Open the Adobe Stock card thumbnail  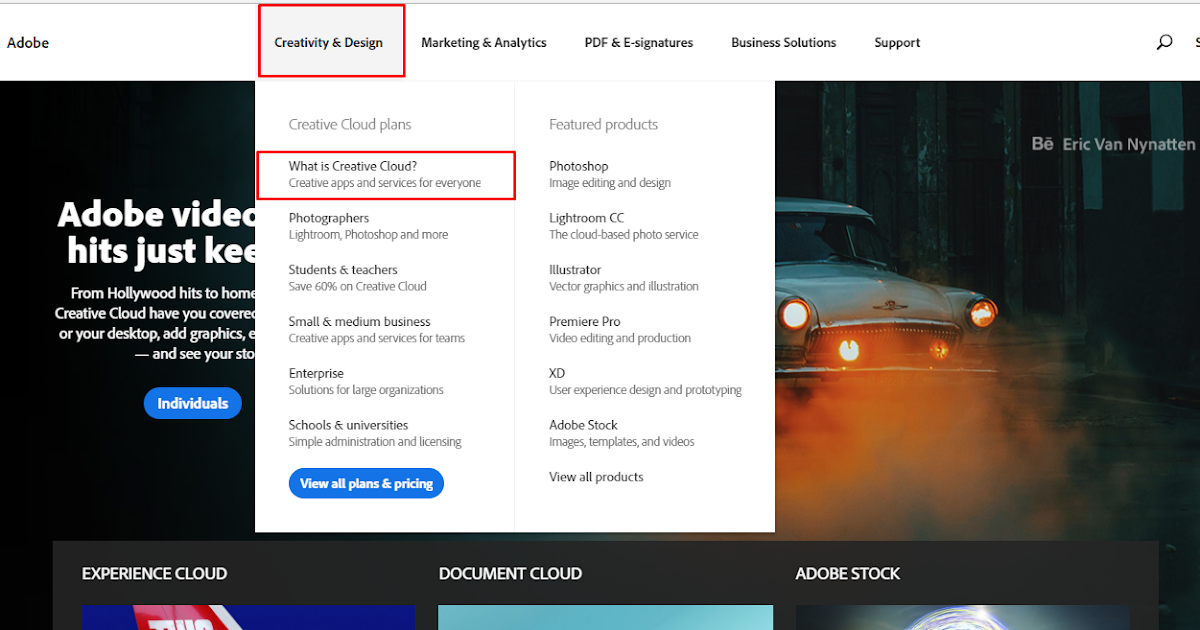962,617
